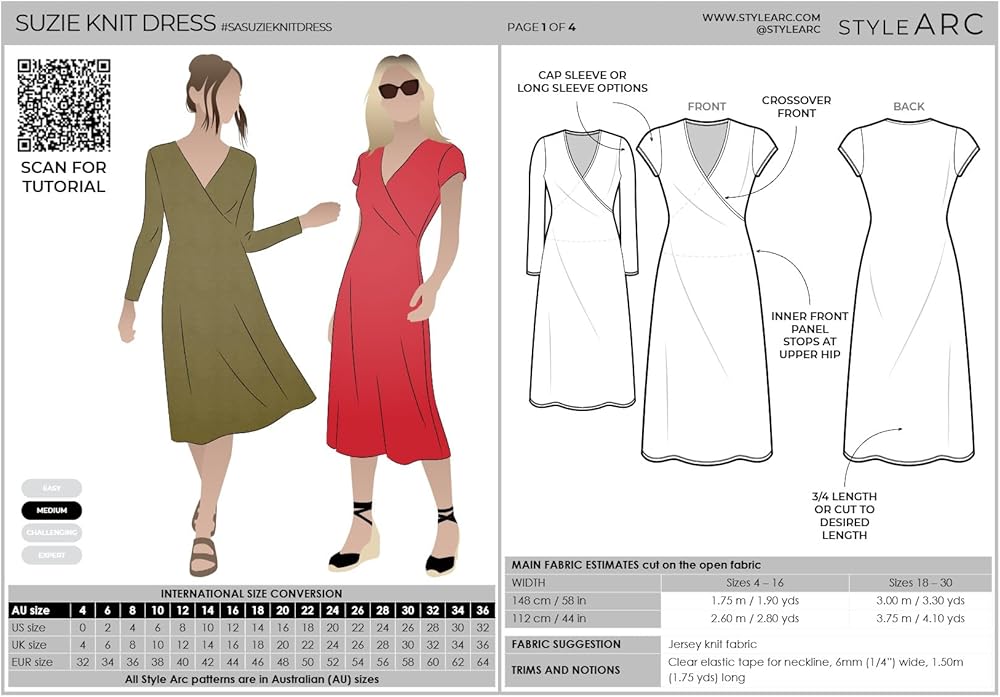
Task: Click the UK size row label
Action: click(29, 645)
